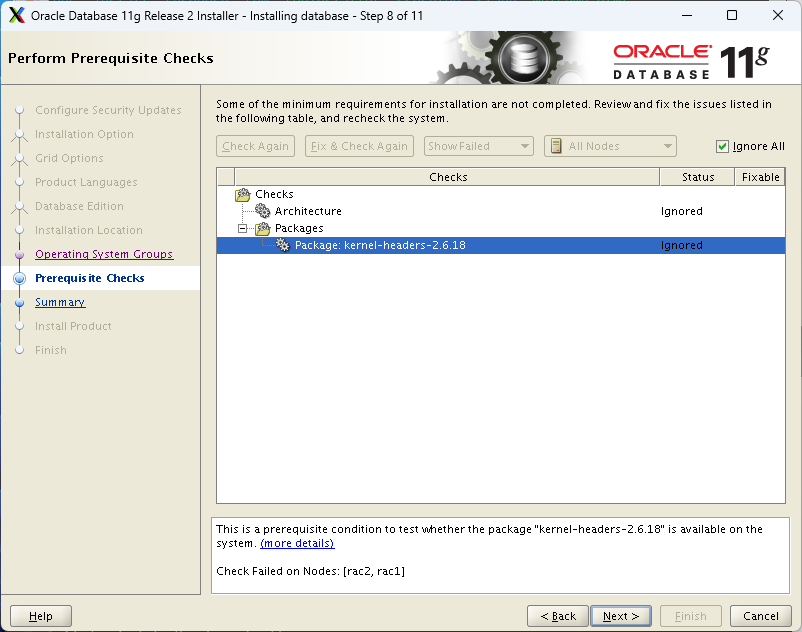802x632 pixels.
Task: Click the Product Languages step
Action: [x=86, y=182]
